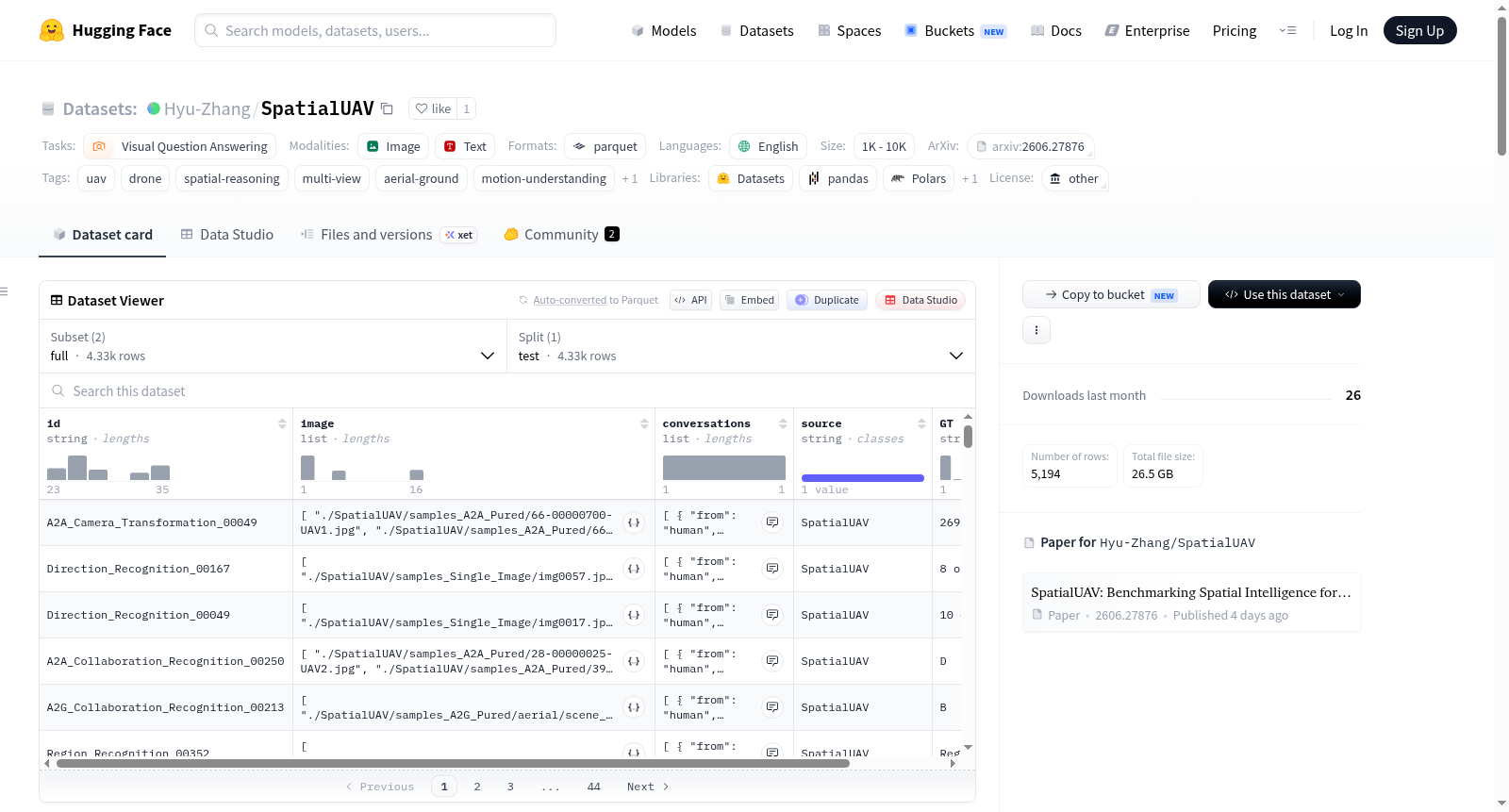Open the Buckets menu item
1509x812 pixels.
point(955,30)
